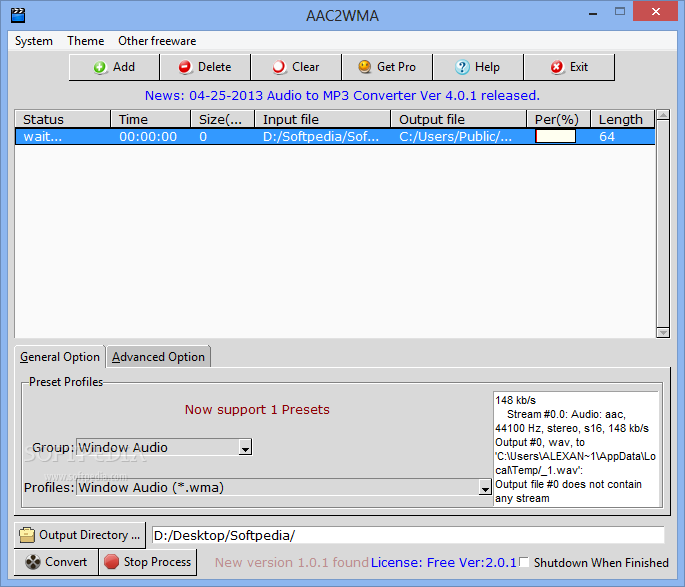The width and height of the screenshot is (685, 587).
Task: Open the Theme menu
Action: tap(86, 41)
